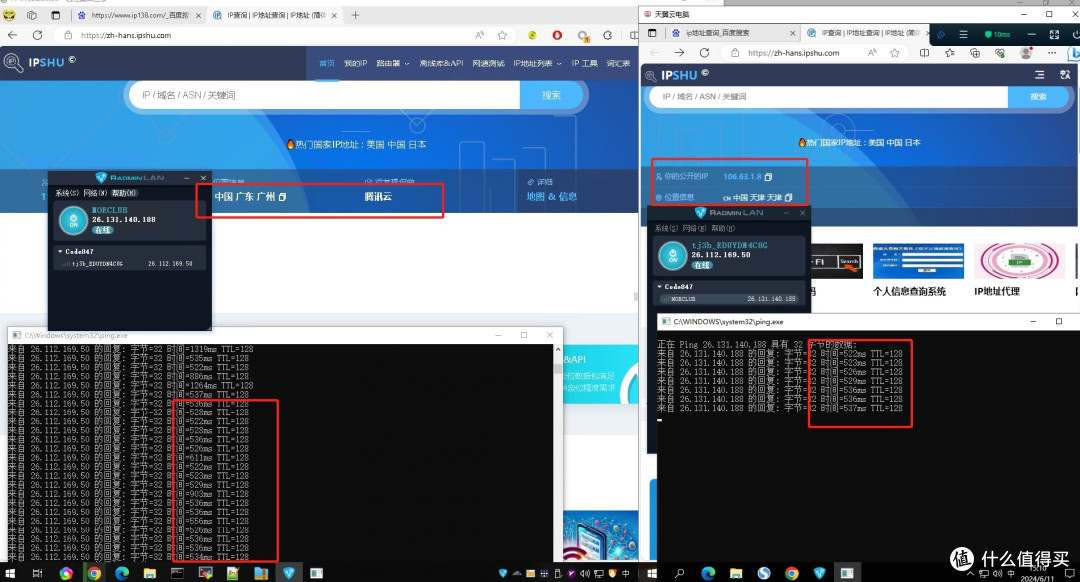Click the IPSHU logo in left browser

coord(39,62)
